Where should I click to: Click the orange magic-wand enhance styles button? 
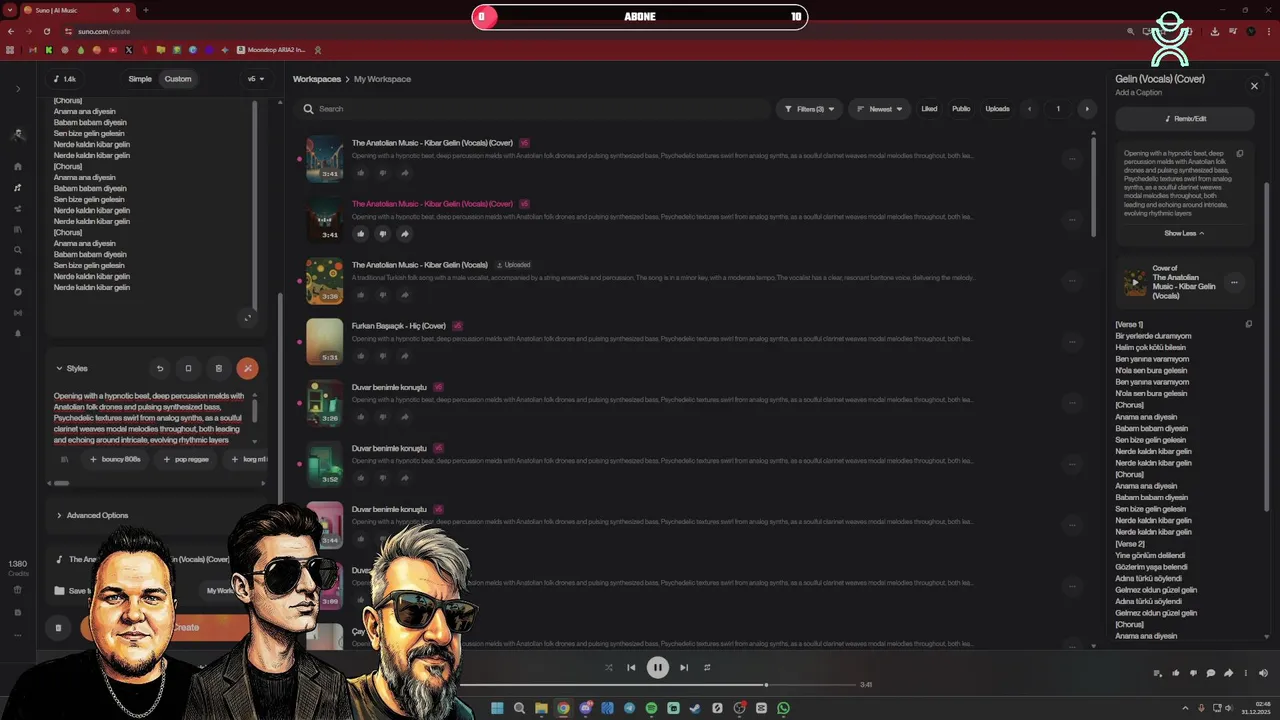[x=247, y=368]
